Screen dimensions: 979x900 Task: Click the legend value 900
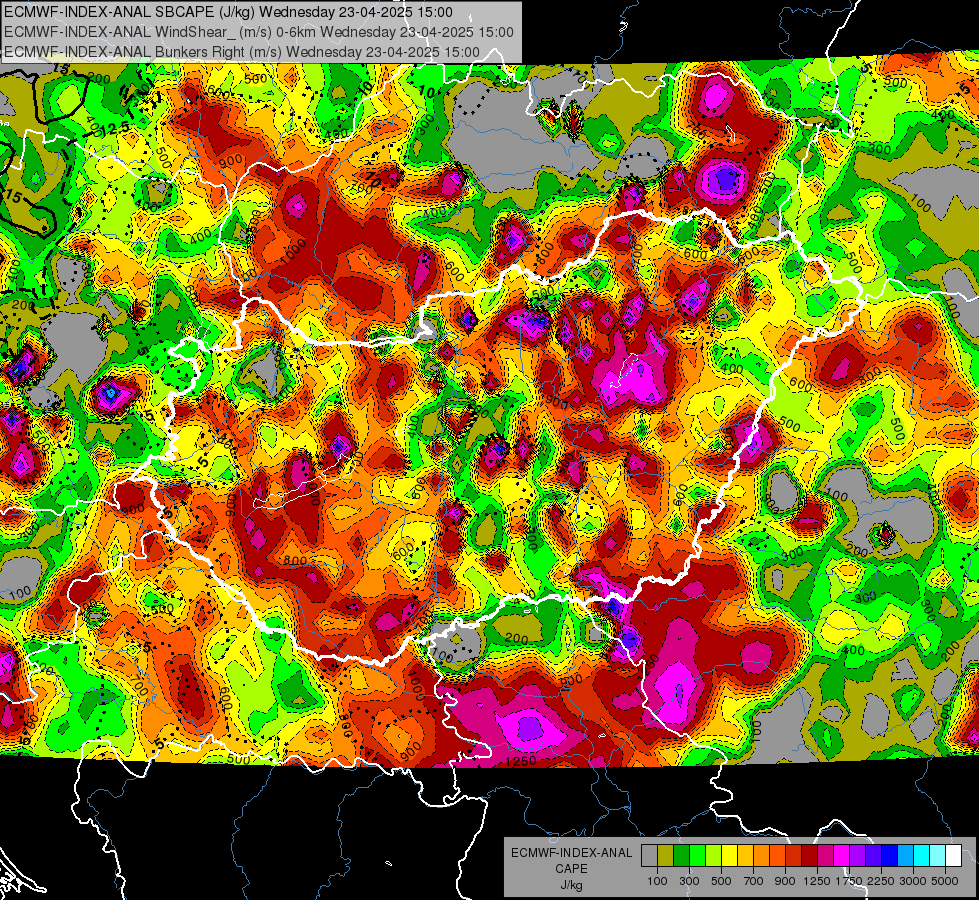[x=785, y=881]
